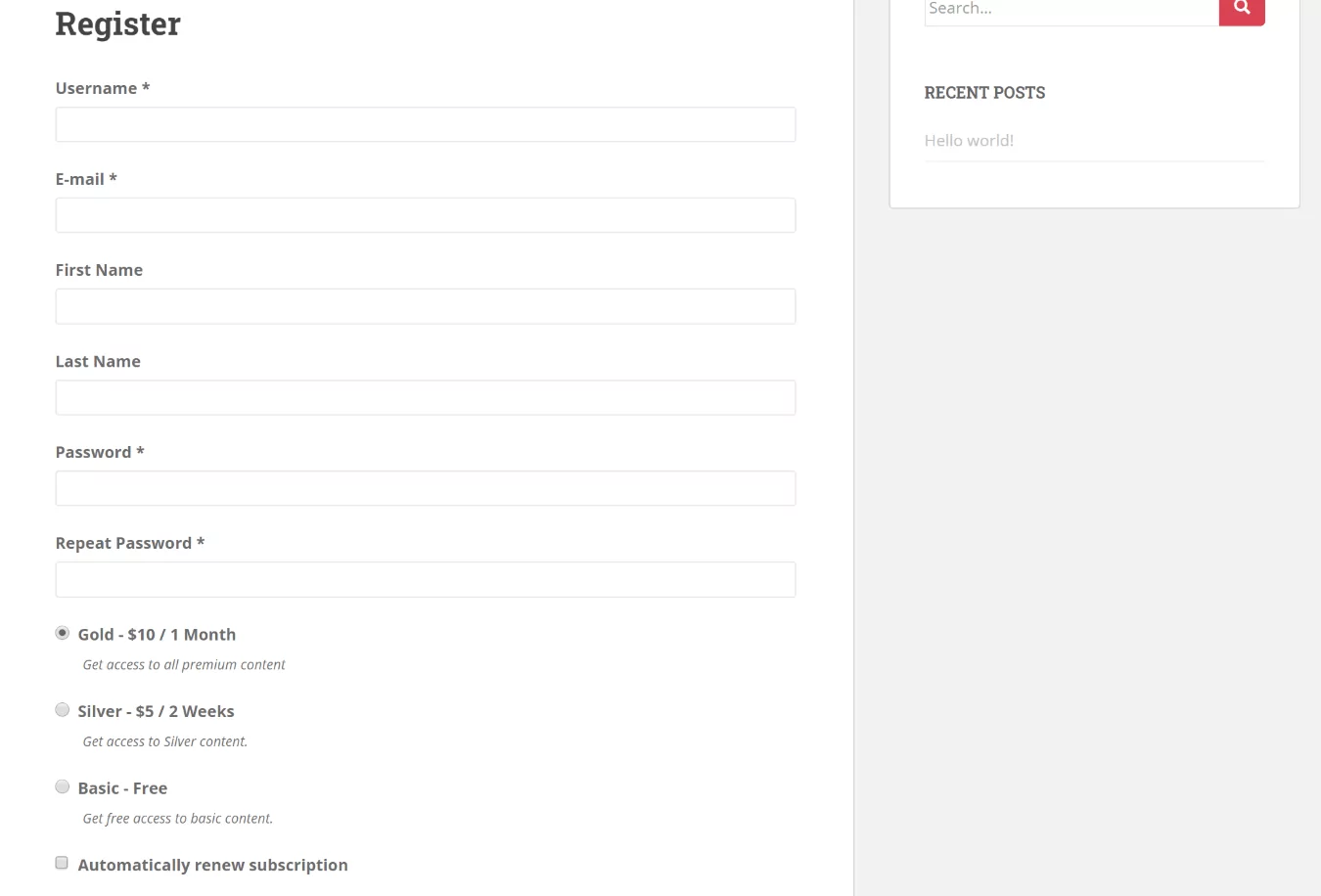Click the Gold plan label text

coord(157,635)
